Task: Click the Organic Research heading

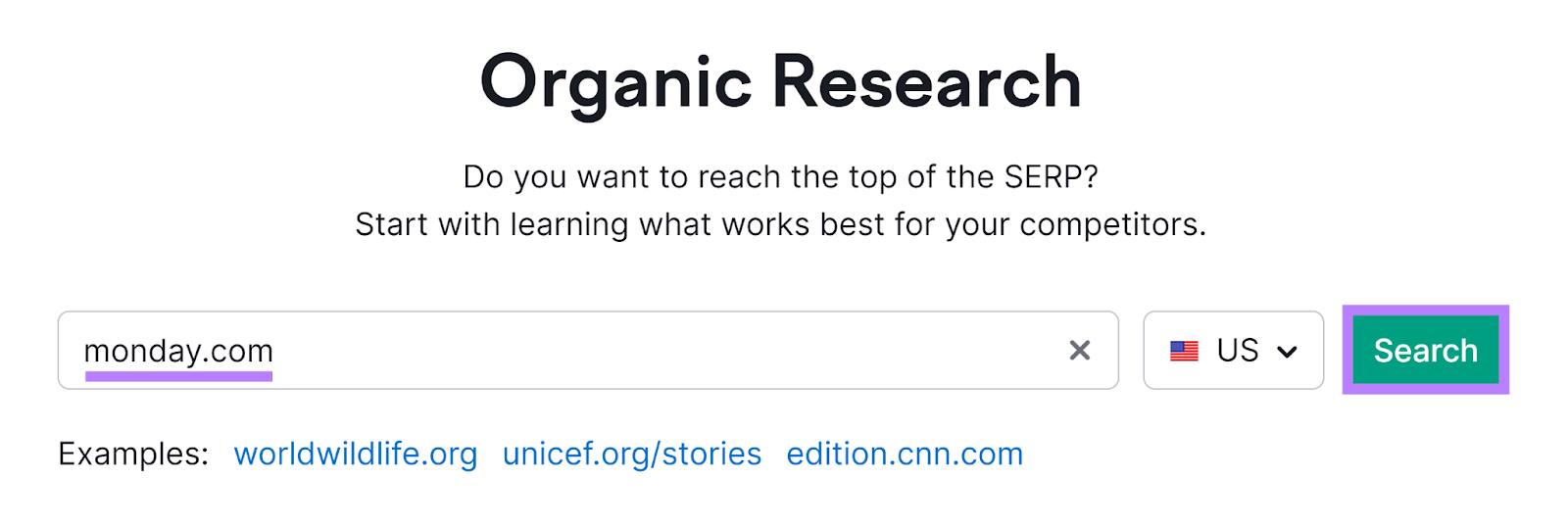Action: pos(780,82)
